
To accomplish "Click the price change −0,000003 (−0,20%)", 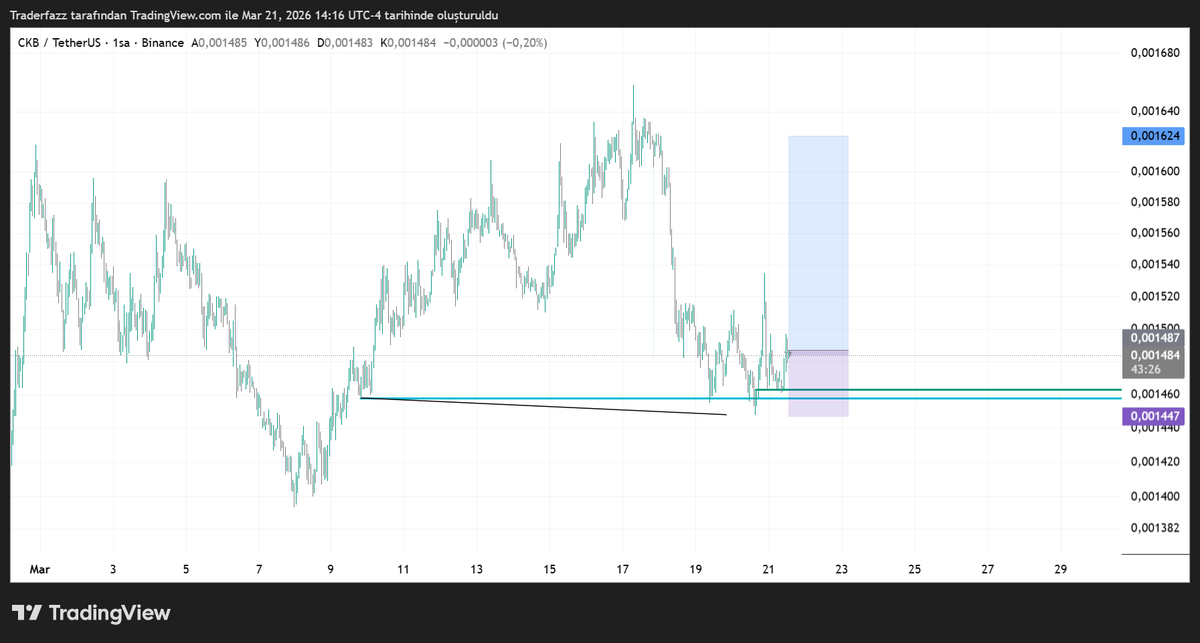I will point(496,43).
